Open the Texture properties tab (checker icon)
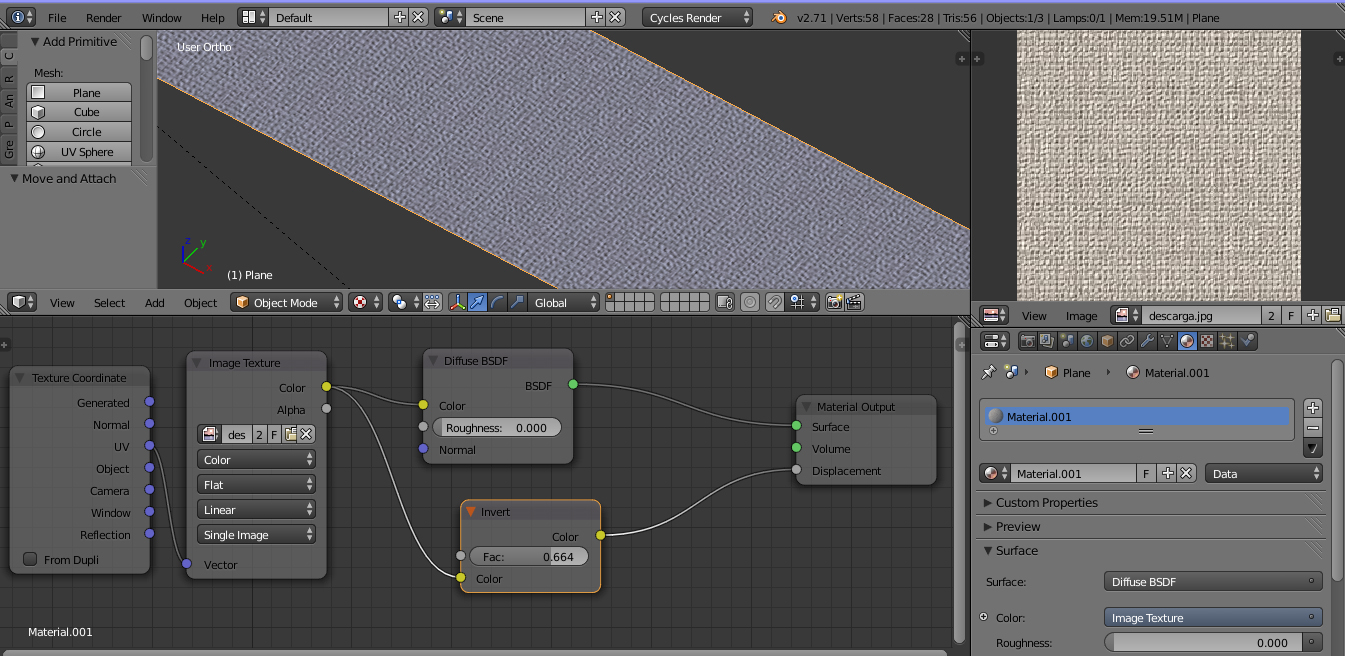Viewport: 1345px width, 656px height. click(1207, 341)
